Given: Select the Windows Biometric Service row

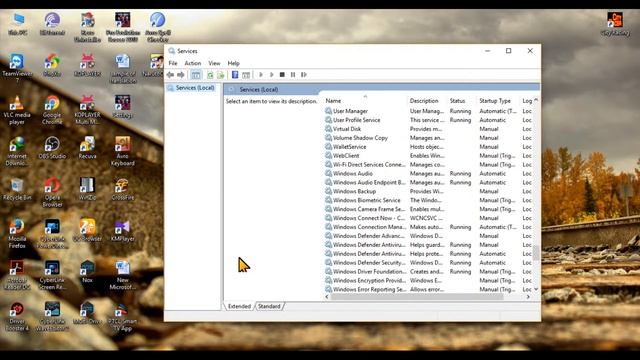Looking at the screenshot, I should point(429,200).
